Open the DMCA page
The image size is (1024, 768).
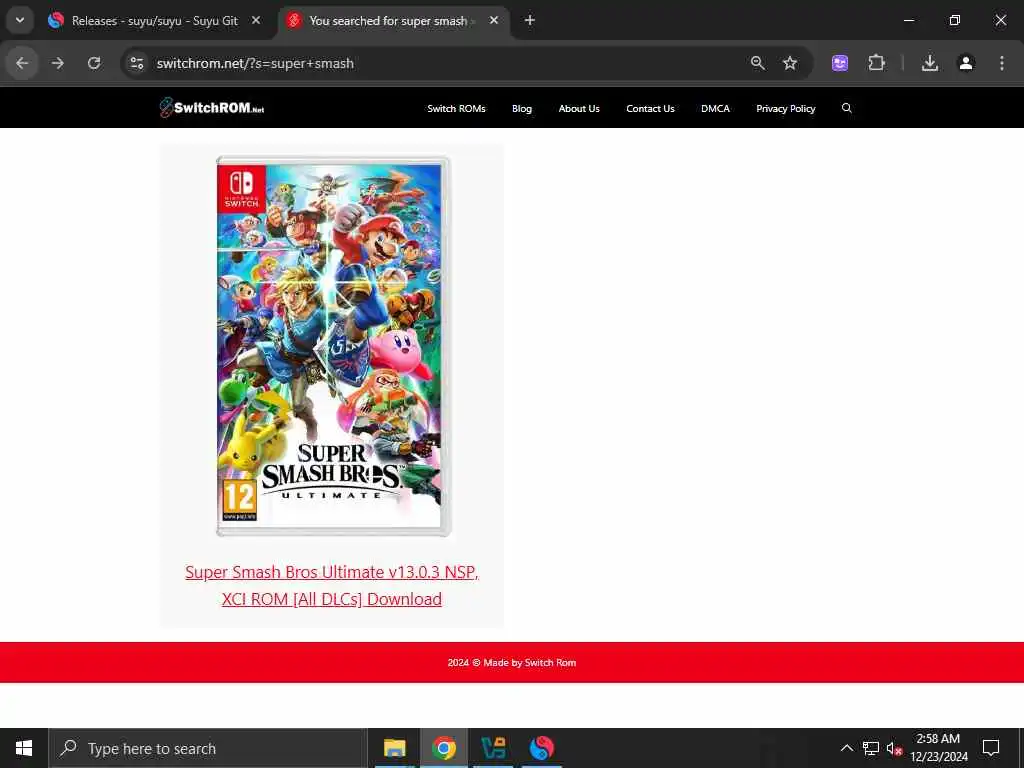(x=715, y=108)
